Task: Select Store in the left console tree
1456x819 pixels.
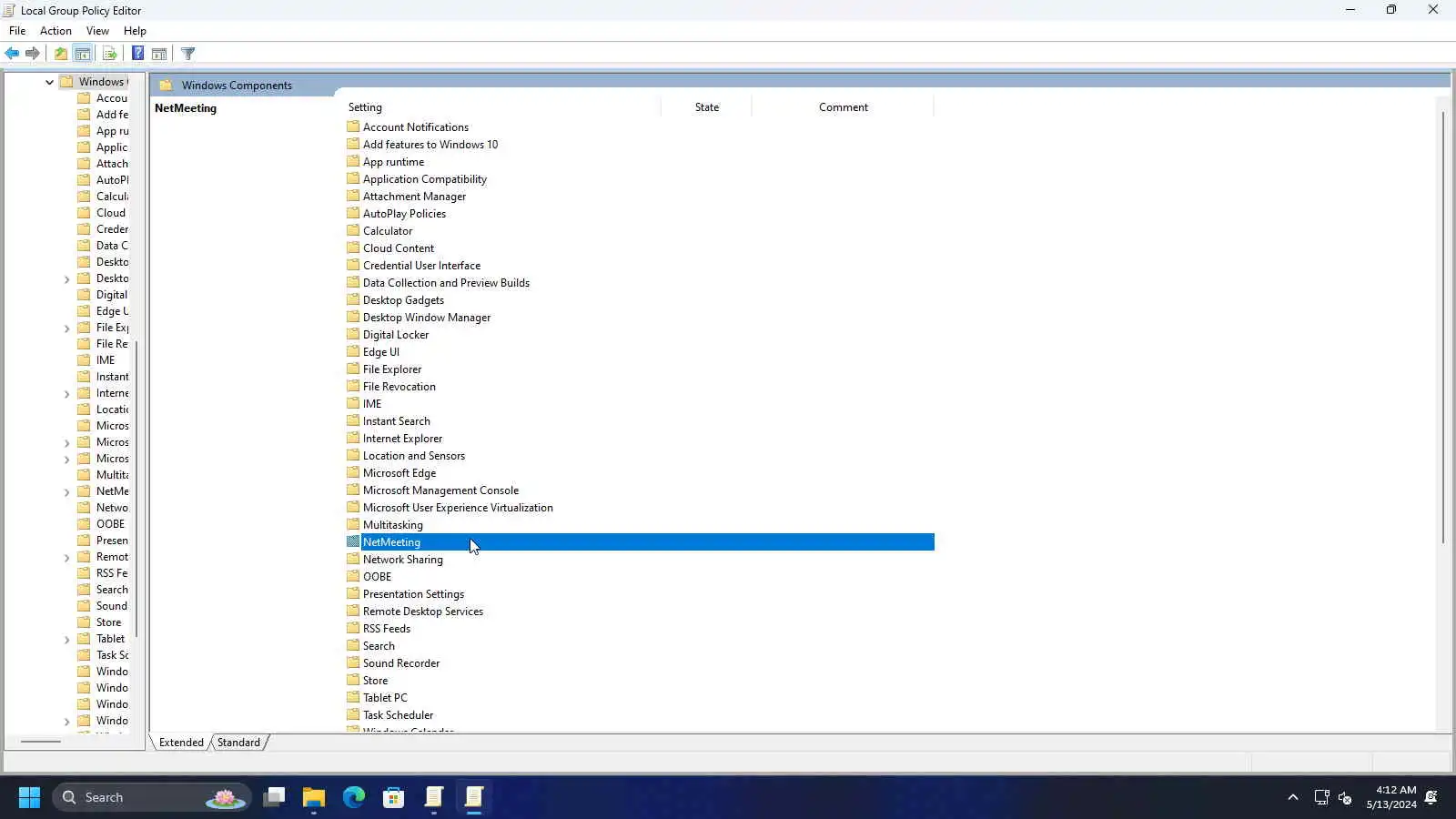Action: 108,622
